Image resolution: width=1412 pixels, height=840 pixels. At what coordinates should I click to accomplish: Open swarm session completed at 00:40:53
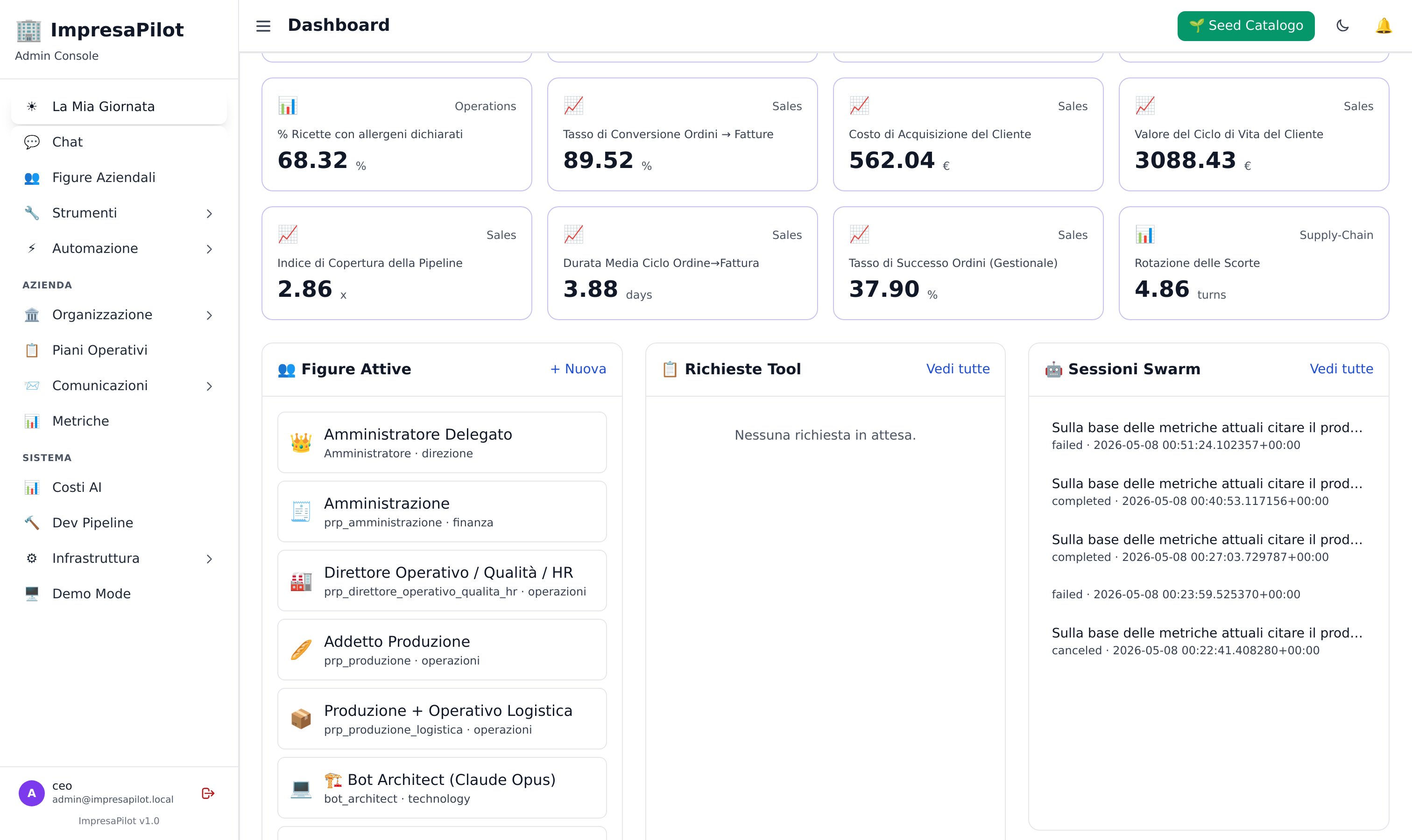tap(1208, 492)
